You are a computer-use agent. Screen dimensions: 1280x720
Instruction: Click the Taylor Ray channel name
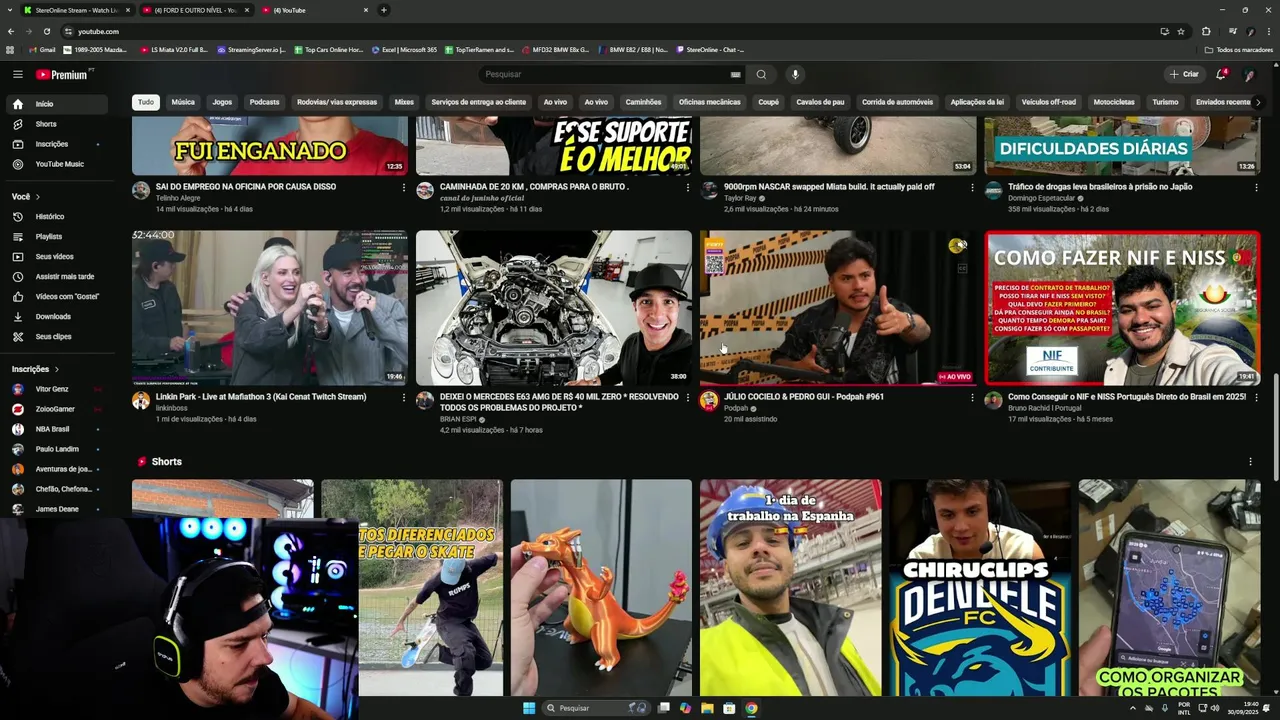(741, 198)
